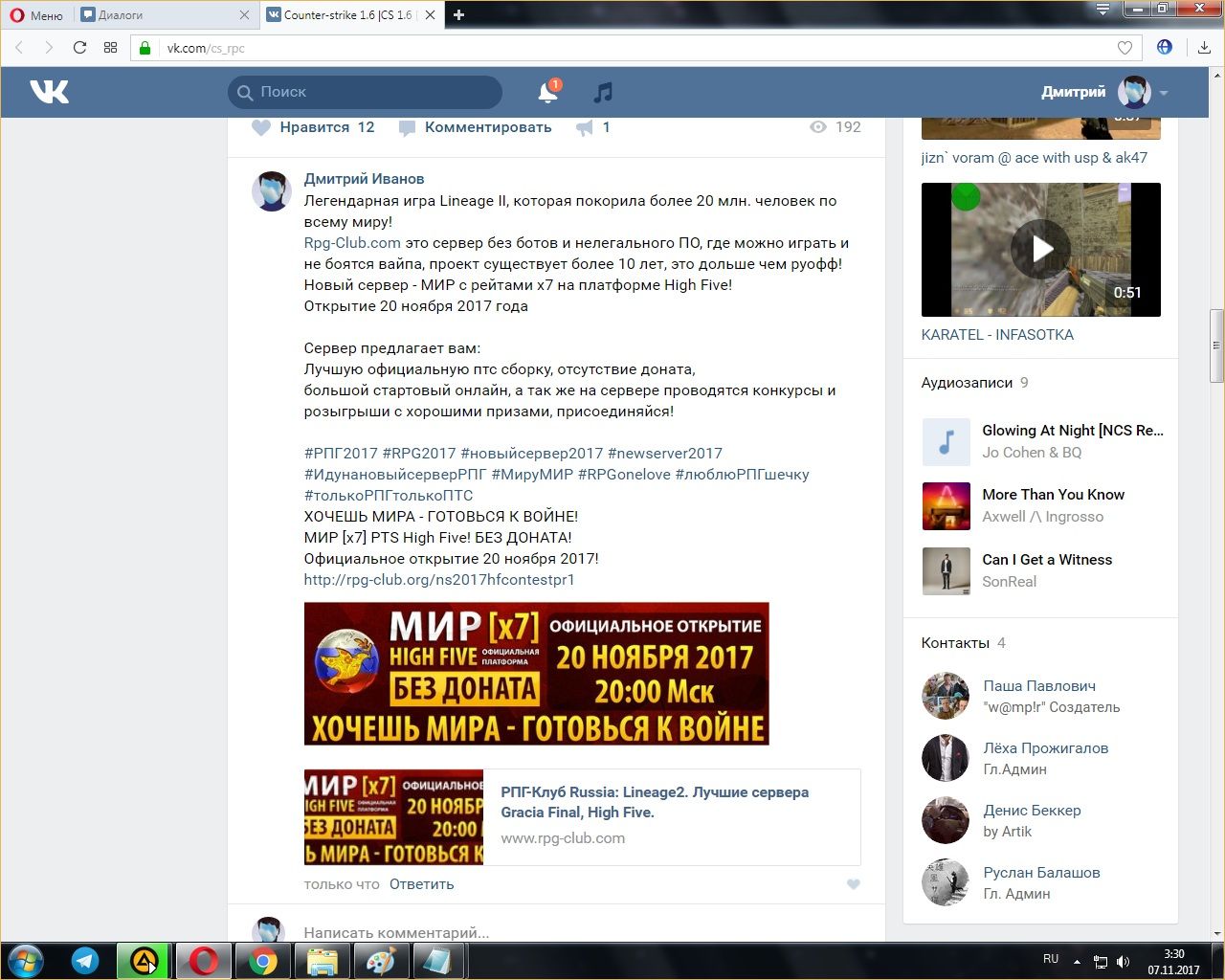Play the KARATEL video thumbnail
1225x980 pixels.
(x=1041, y=250)
